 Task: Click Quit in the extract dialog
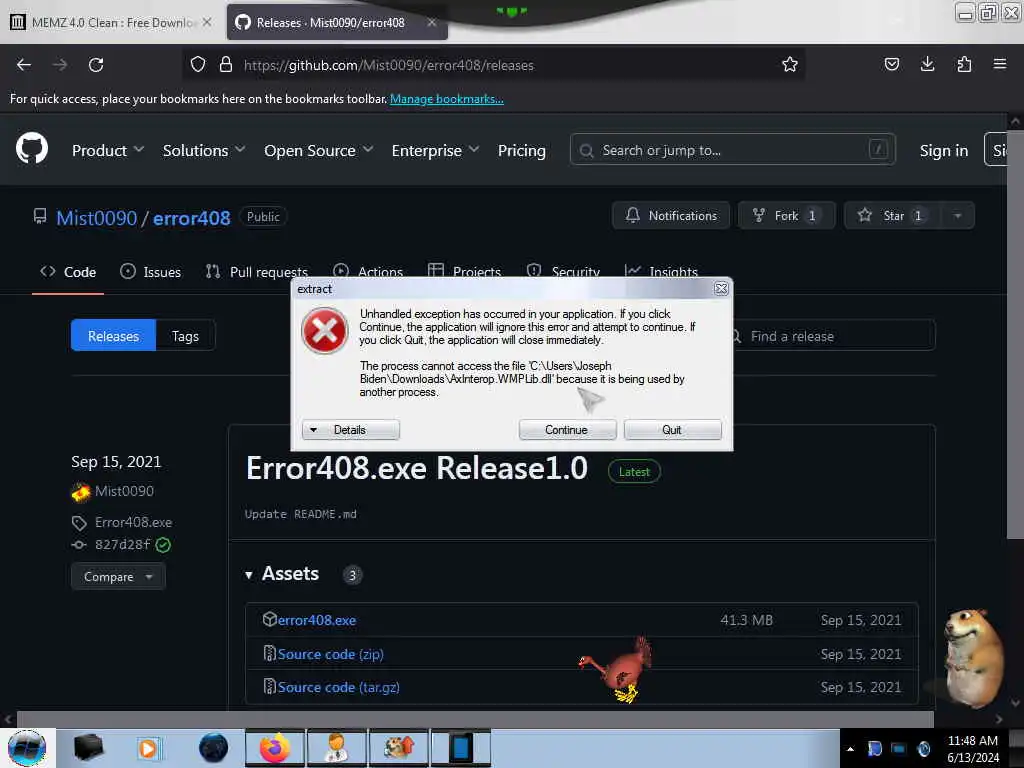(672, 430)
